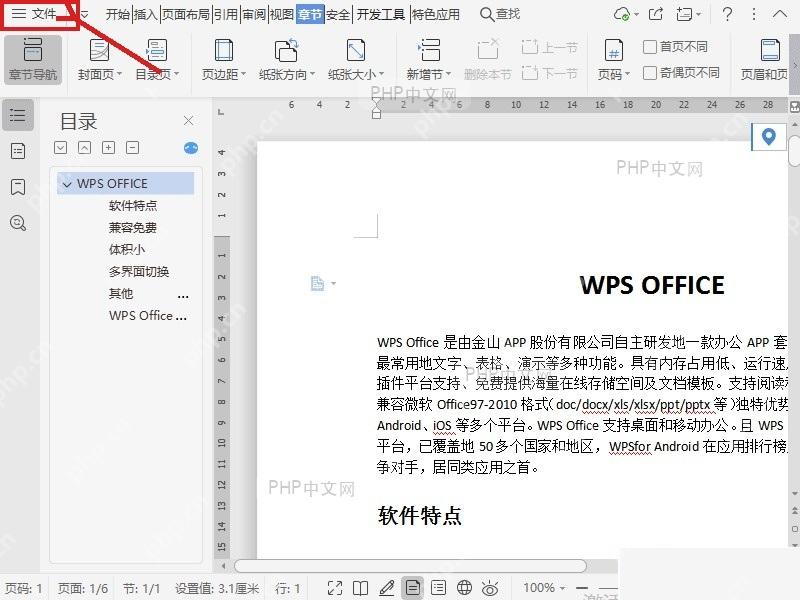Screen dimensions: 800x600
Task: Go to 软件特点 heading in outline
Action: [x=133, y=206]
